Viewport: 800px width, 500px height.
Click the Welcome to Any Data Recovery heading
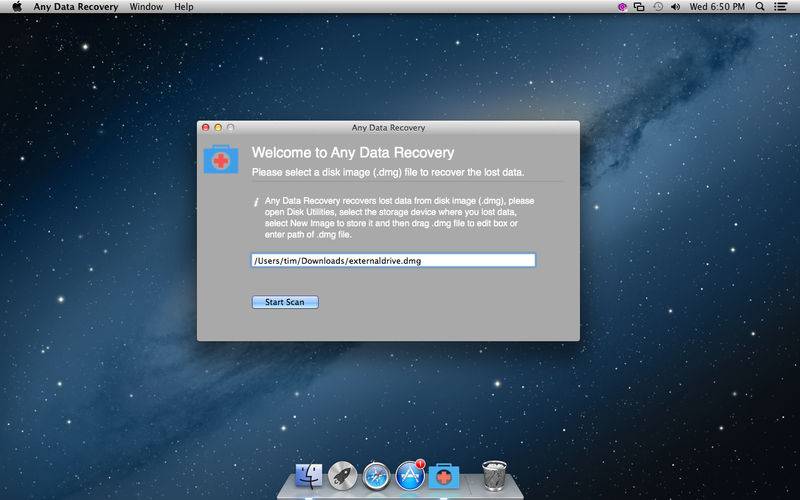(353, 153)
